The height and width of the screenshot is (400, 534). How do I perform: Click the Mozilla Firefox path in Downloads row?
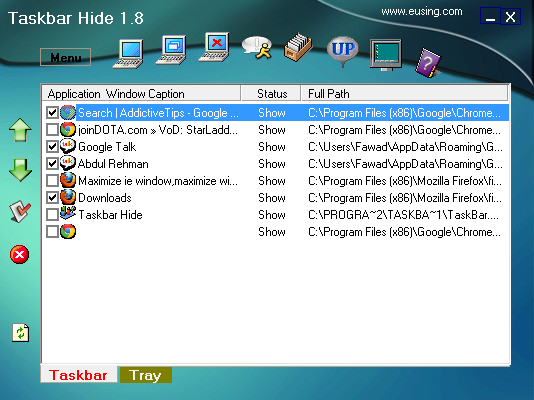pyautogui.click(x=405, y=198)
